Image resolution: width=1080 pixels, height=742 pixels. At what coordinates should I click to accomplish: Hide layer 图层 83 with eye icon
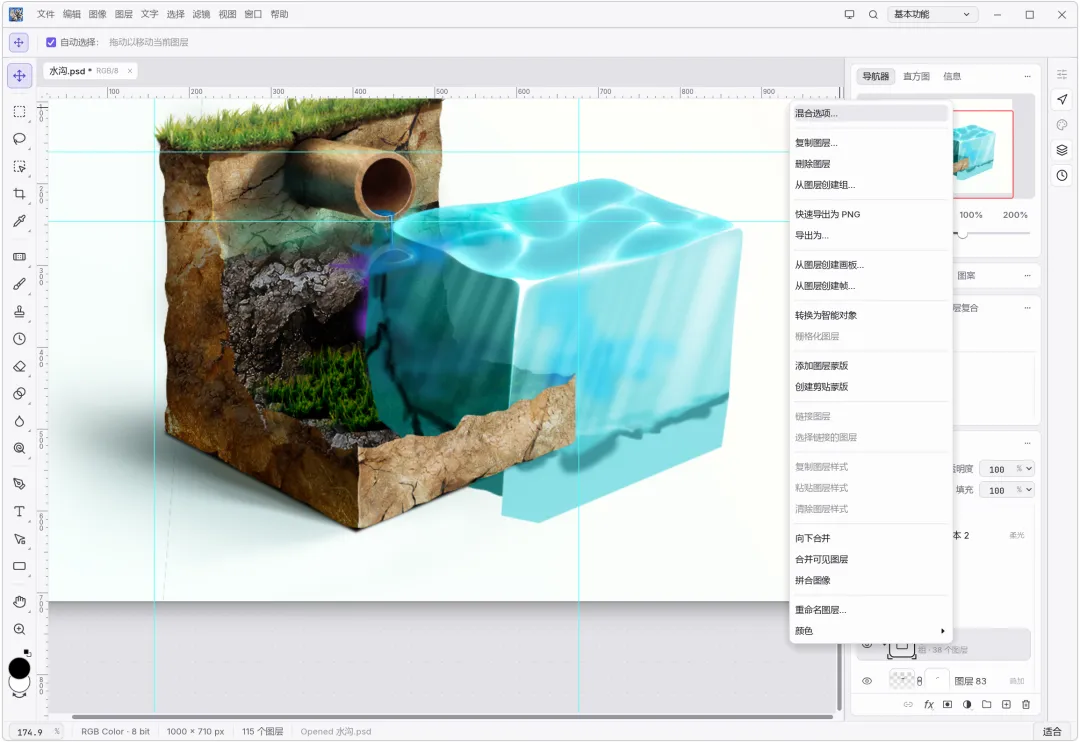click(867, 681)
